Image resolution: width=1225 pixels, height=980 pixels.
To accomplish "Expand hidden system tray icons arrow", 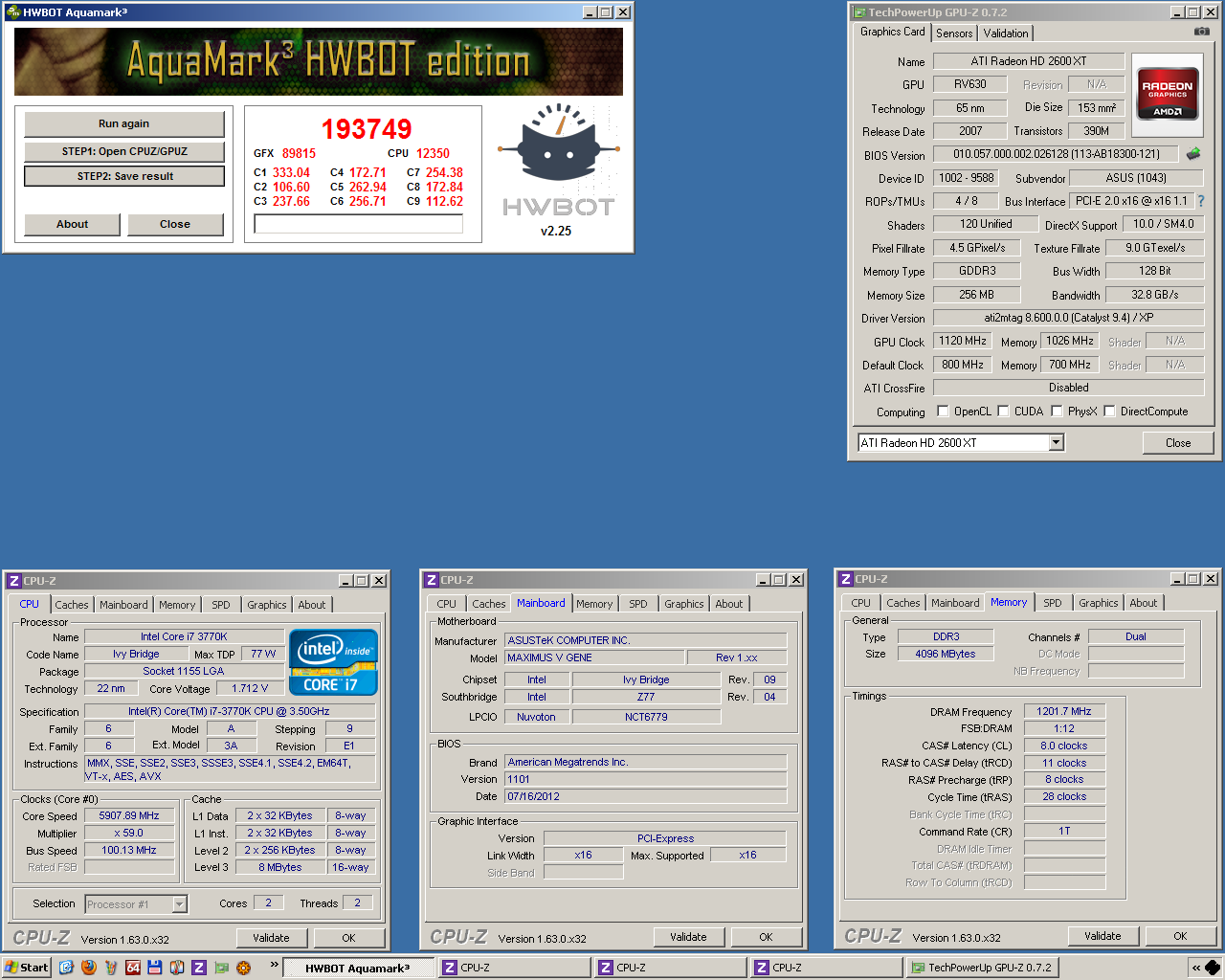I will click(x=1195, y=968).
